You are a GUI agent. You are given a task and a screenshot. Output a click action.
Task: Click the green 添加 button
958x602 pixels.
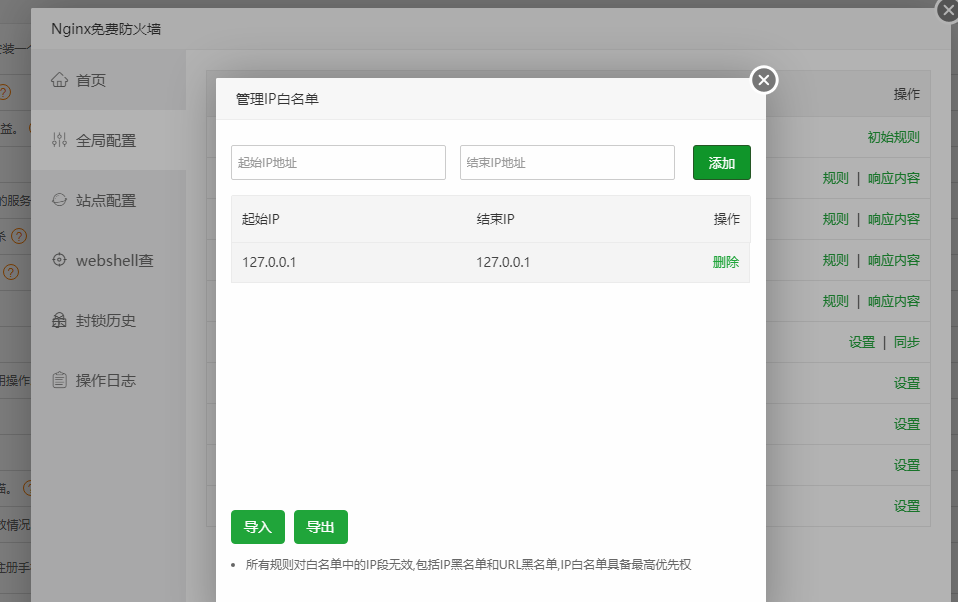(x=721, y=162)
